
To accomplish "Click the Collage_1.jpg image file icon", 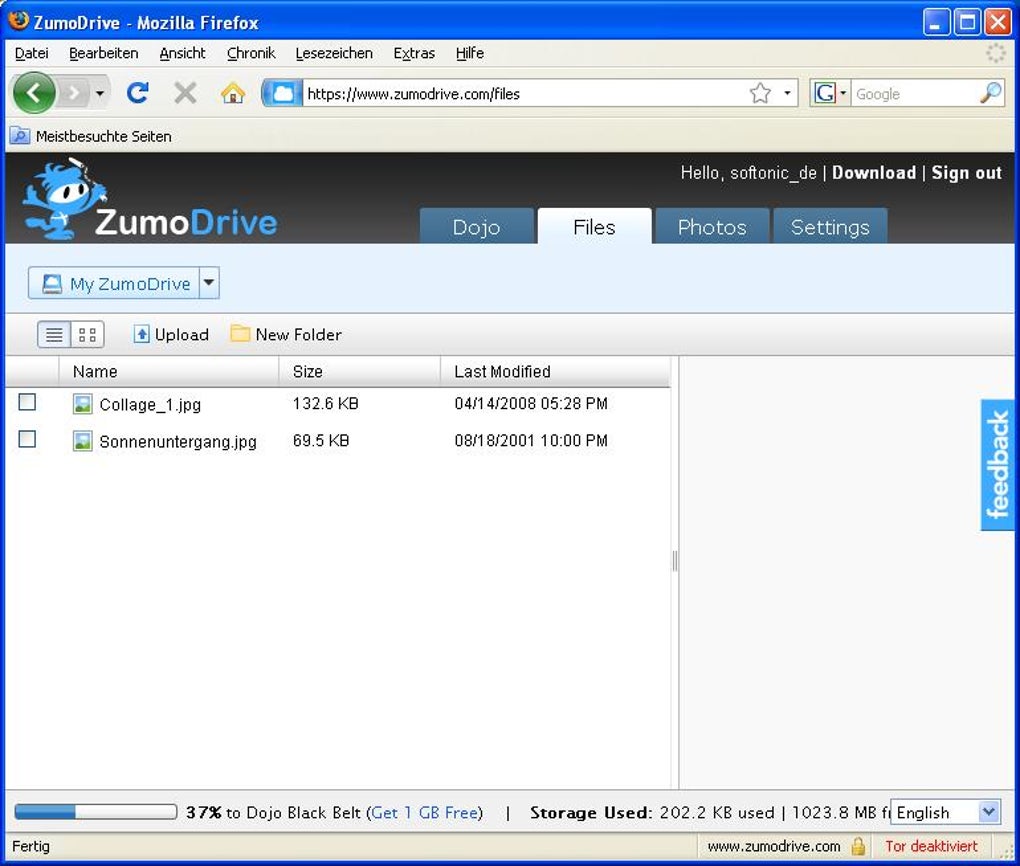I will coord(83,404).
